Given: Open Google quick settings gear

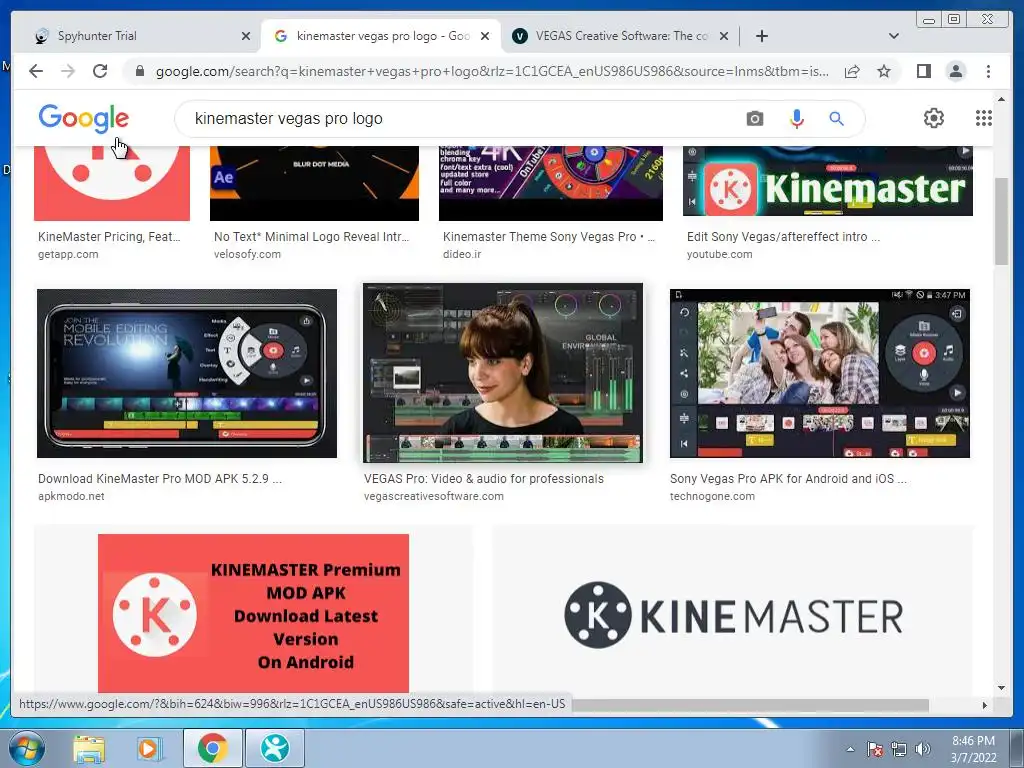Looking at the screenshot, I should pos(934,118).
